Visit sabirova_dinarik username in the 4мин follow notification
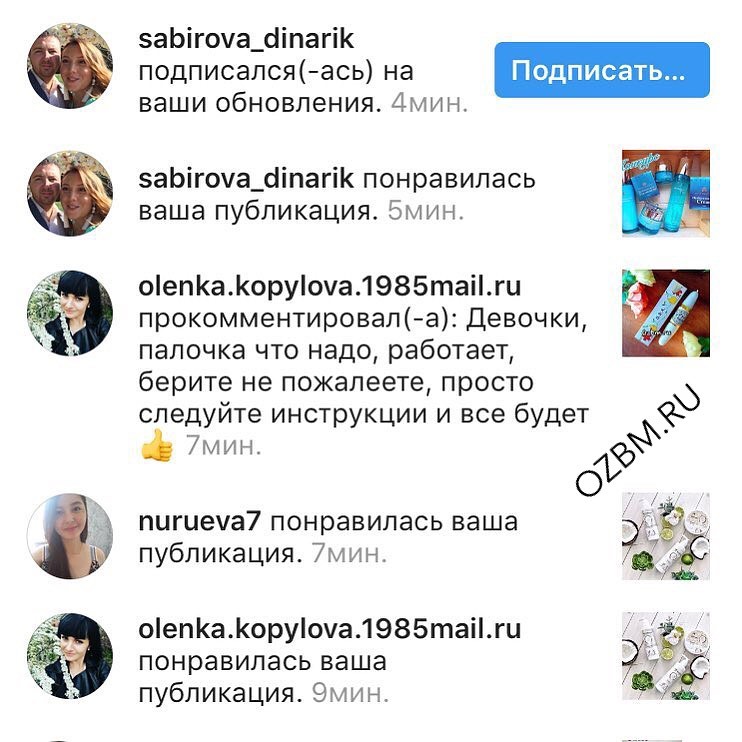Viewport: 742px width, 742px height. (246, 39)
